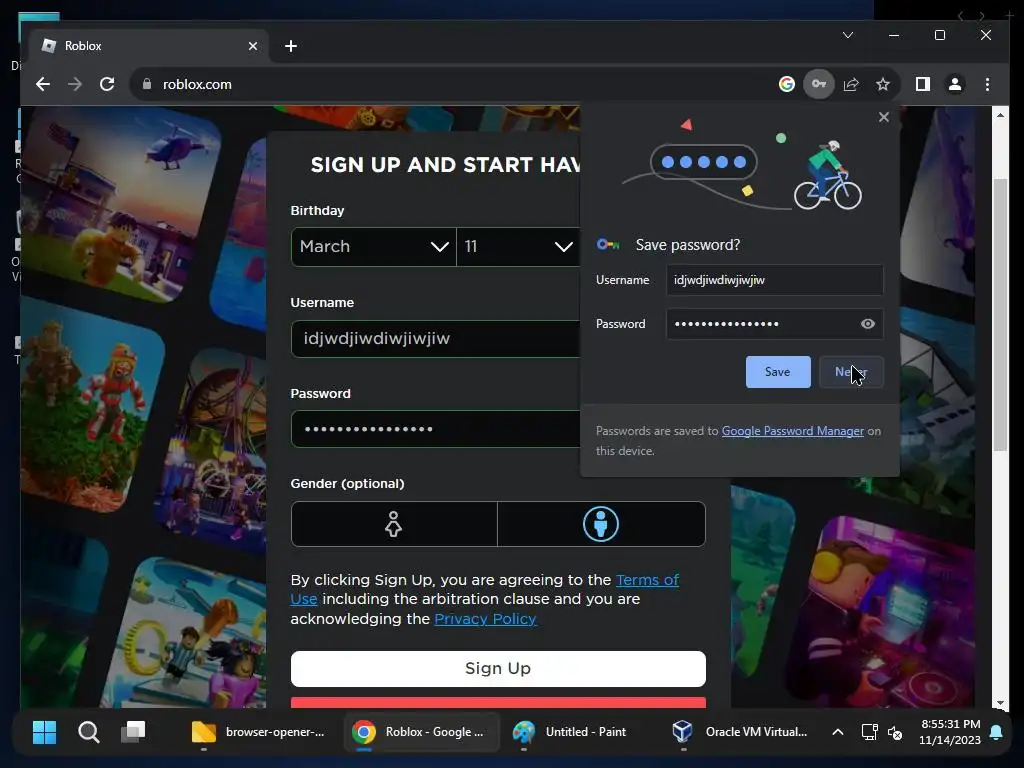Open the clock and date in the taskbar
This screenshot has height=768, width=1024.
950,732
